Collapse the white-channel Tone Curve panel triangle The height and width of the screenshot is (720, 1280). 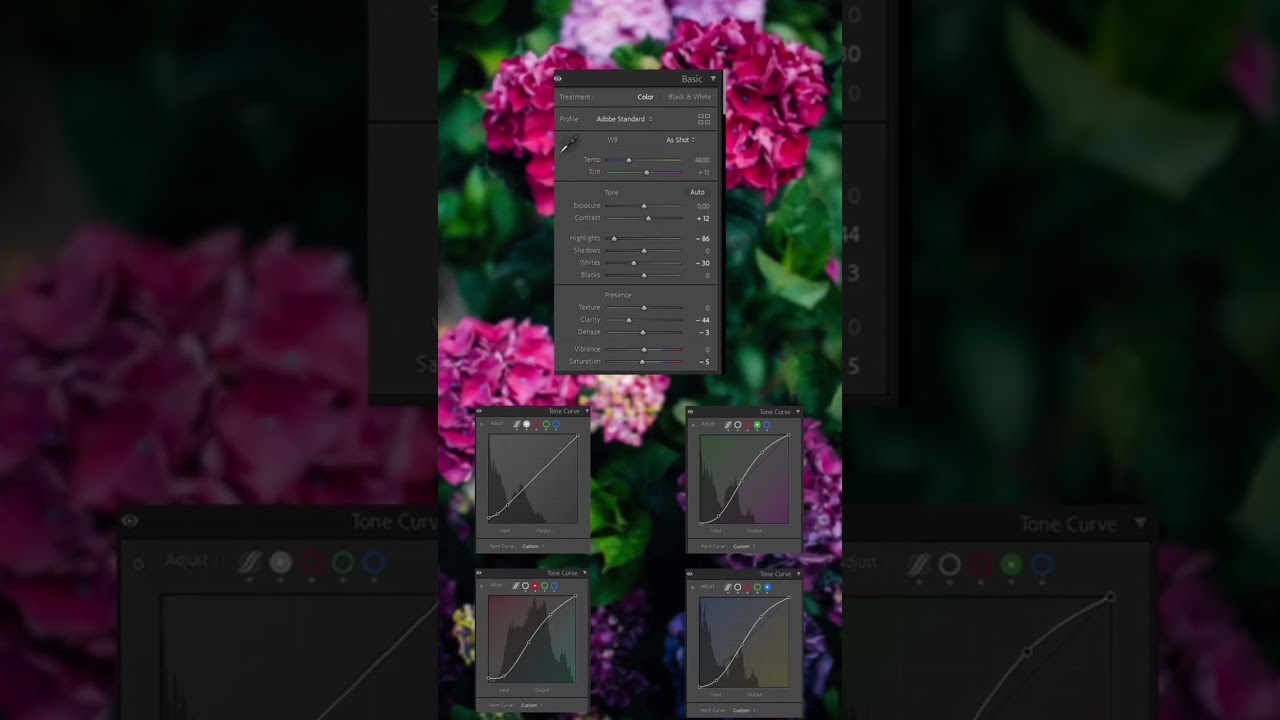(x=587, y=411)
